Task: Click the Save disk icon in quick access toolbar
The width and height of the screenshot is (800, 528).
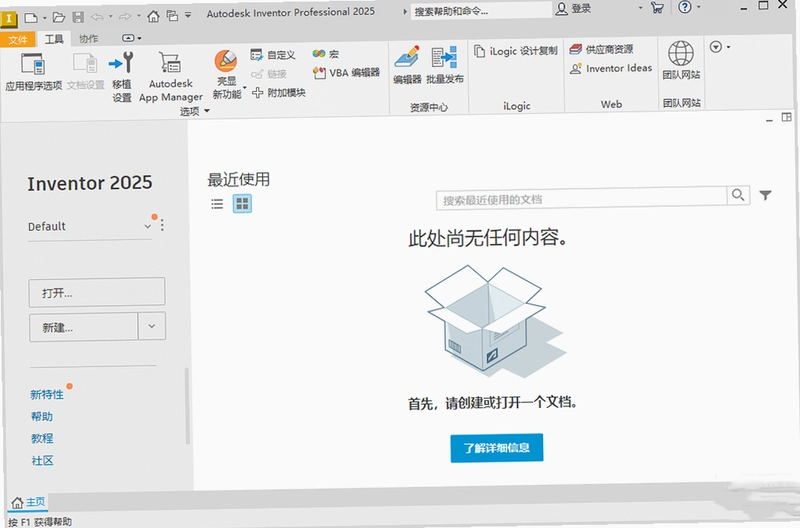Action: 78,17
